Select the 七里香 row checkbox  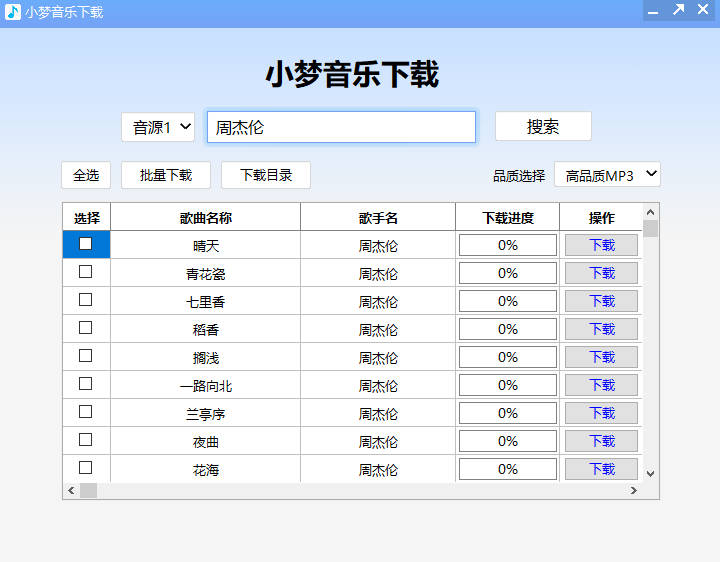[x=86, y=299]
